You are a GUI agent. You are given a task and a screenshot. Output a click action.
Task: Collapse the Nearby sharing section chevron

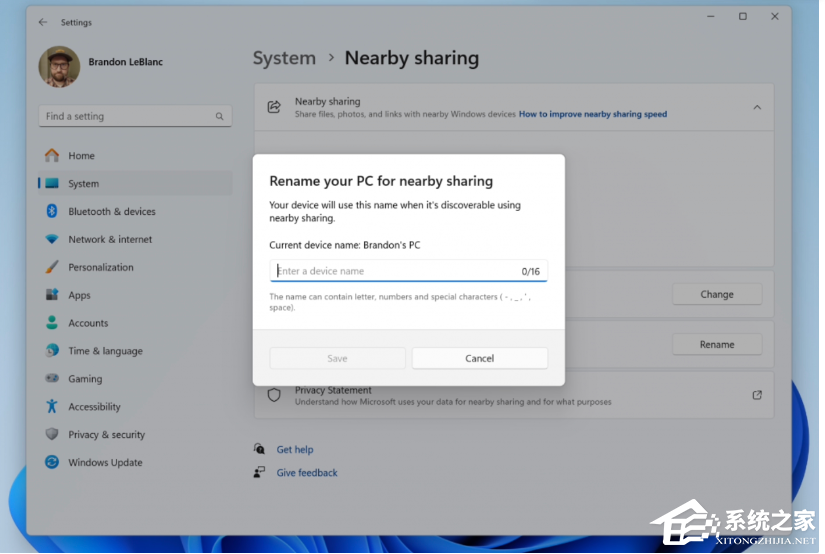click(757, 108)
